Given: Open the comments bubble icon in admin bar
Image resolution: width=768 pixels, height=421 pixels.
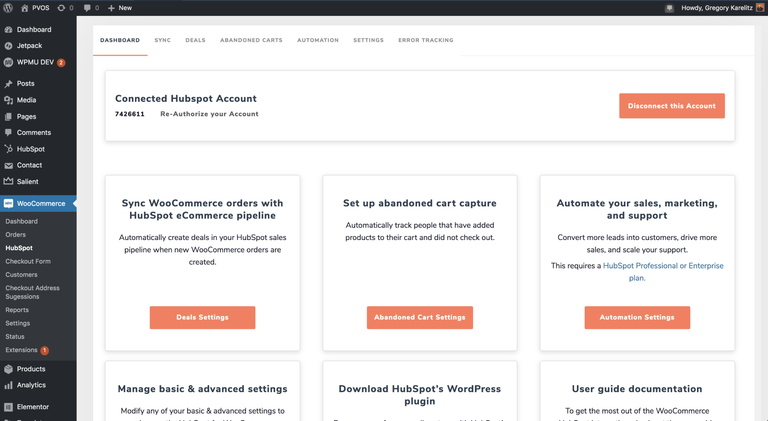Looking at the screenshot, I should click(x=87, y=8).
